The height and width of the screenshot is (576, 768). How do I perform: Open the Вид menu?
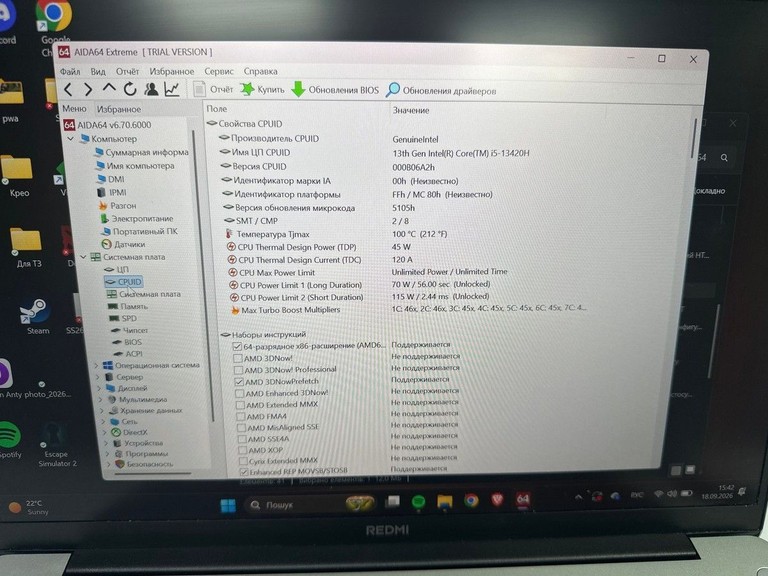point(98,72)
